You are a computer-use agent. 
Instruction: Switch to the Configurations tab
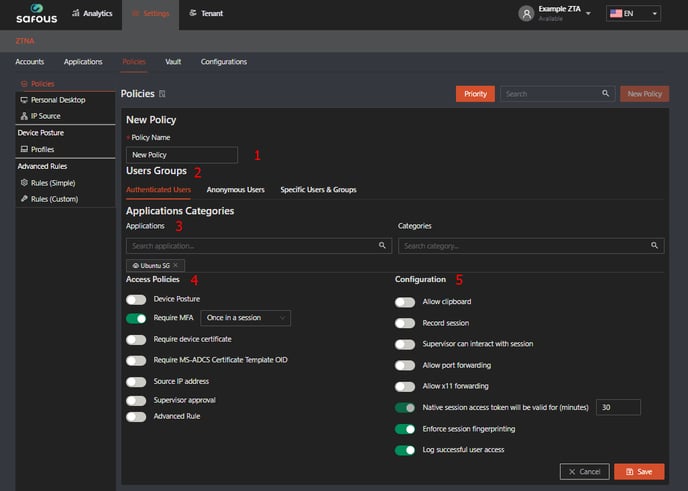[224, 62]
